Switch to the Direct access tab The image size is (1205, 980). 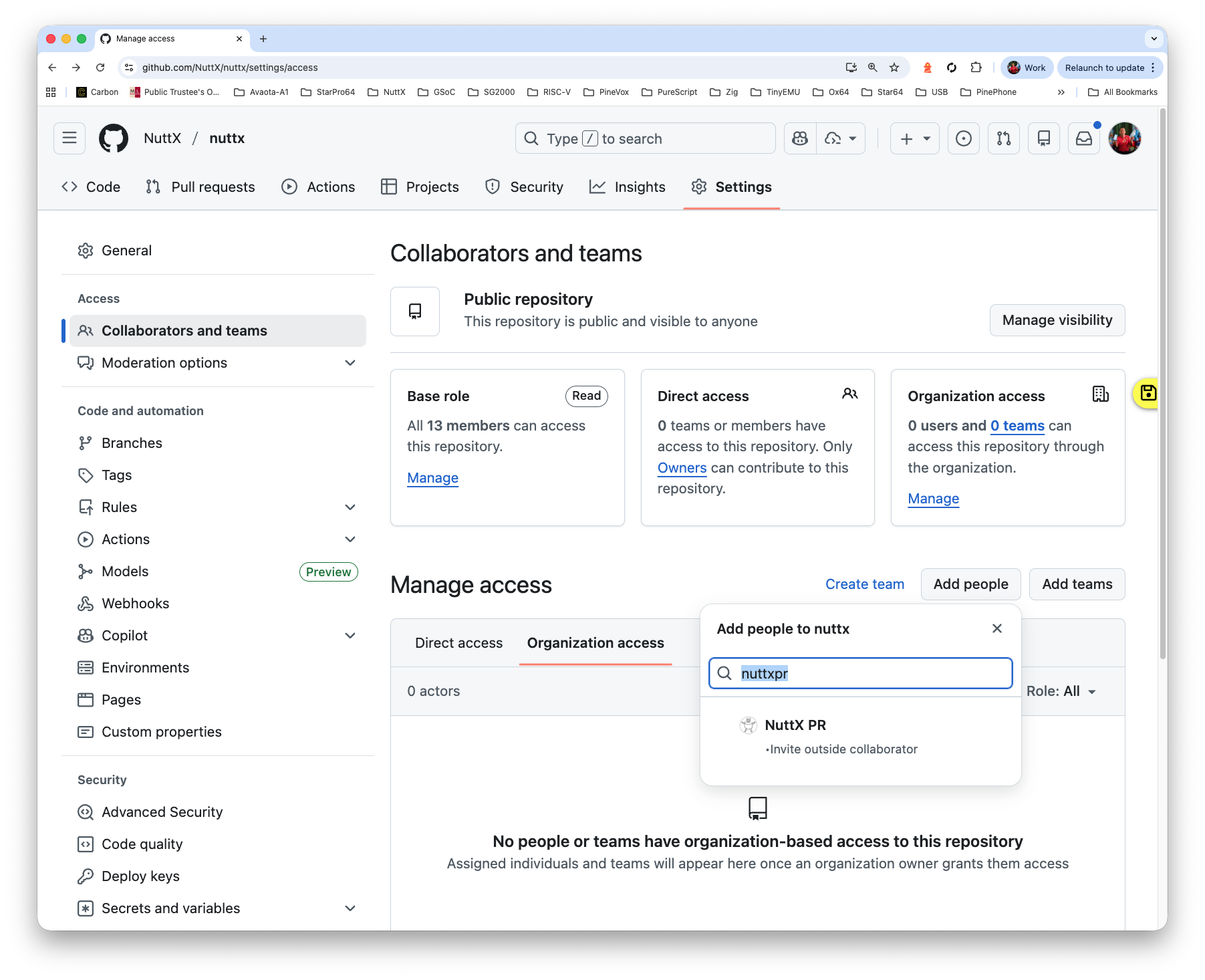[458, 643]
